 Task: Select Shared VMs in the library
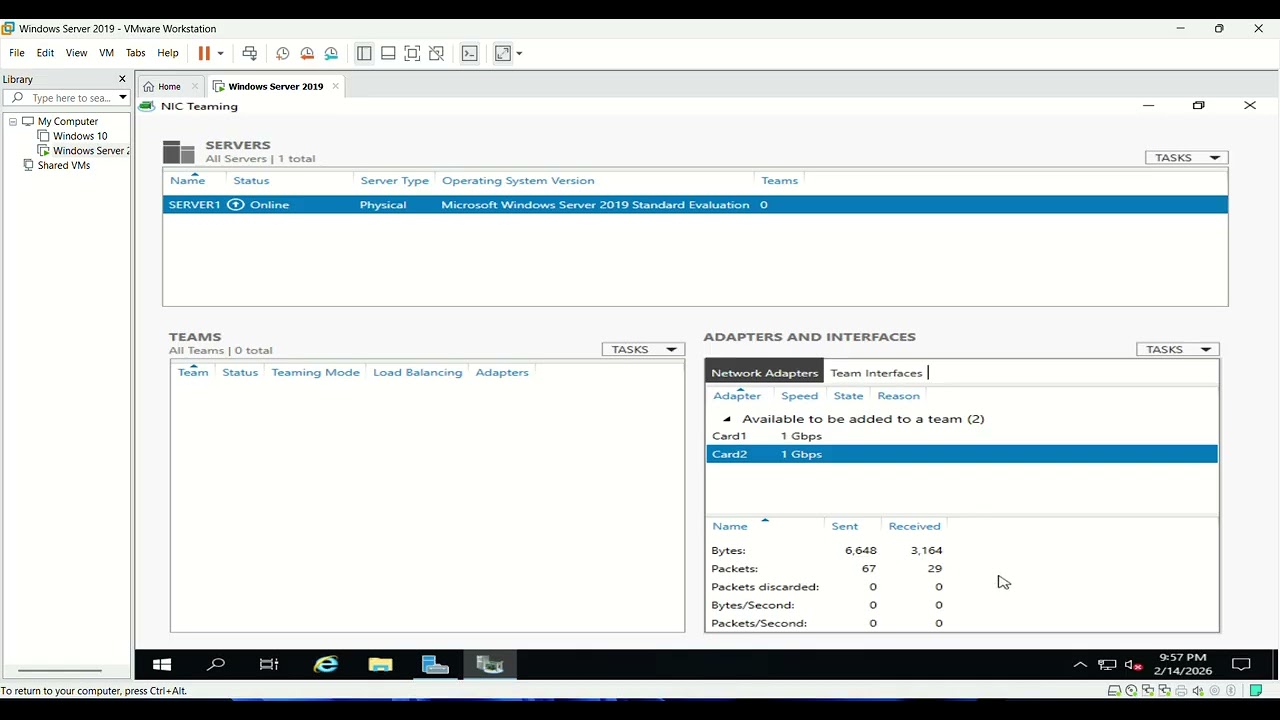pos(64,165)
